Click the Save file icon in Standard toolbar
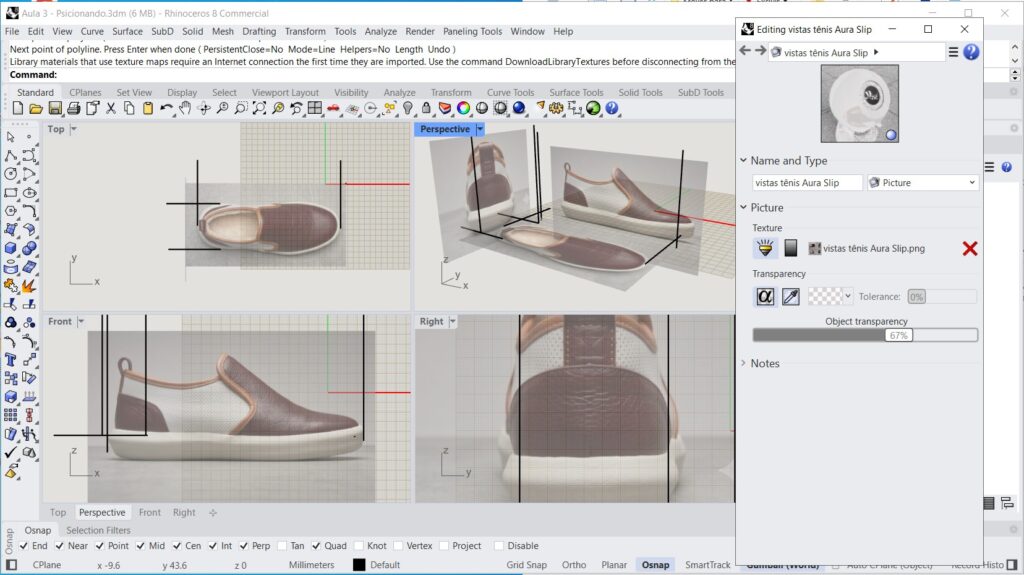 [55, 108]
